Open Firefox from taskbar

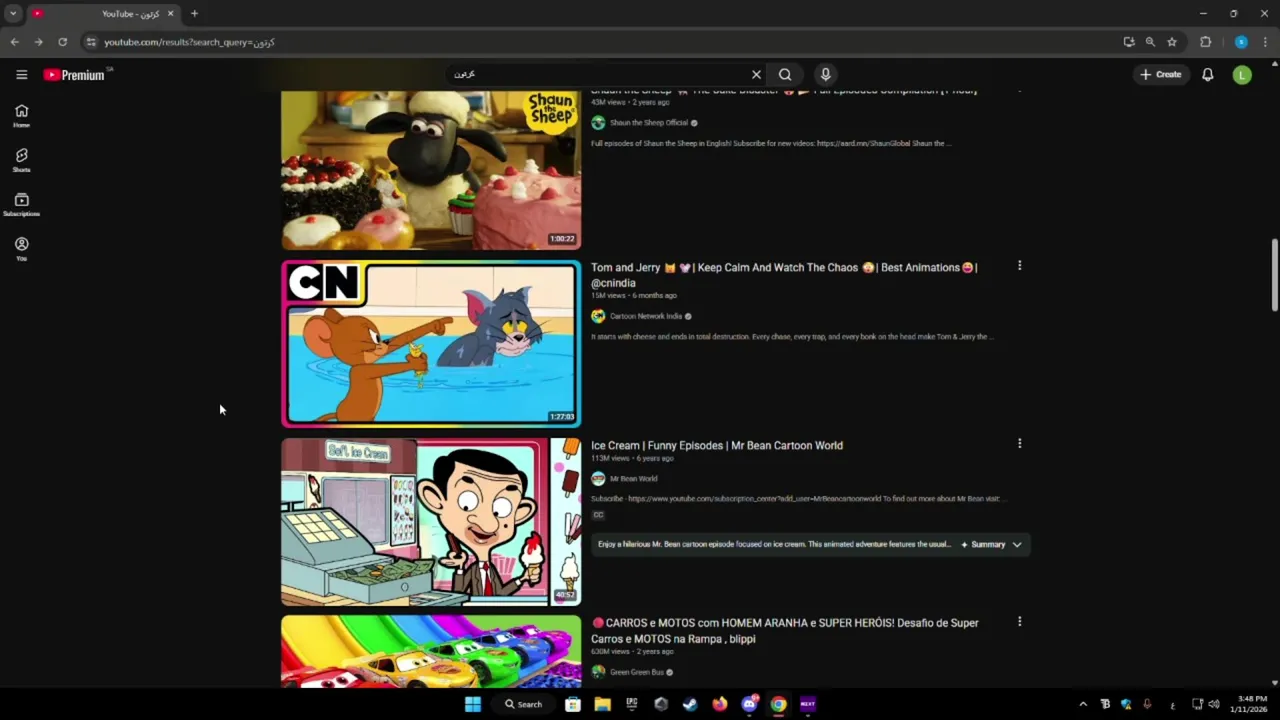720,704
